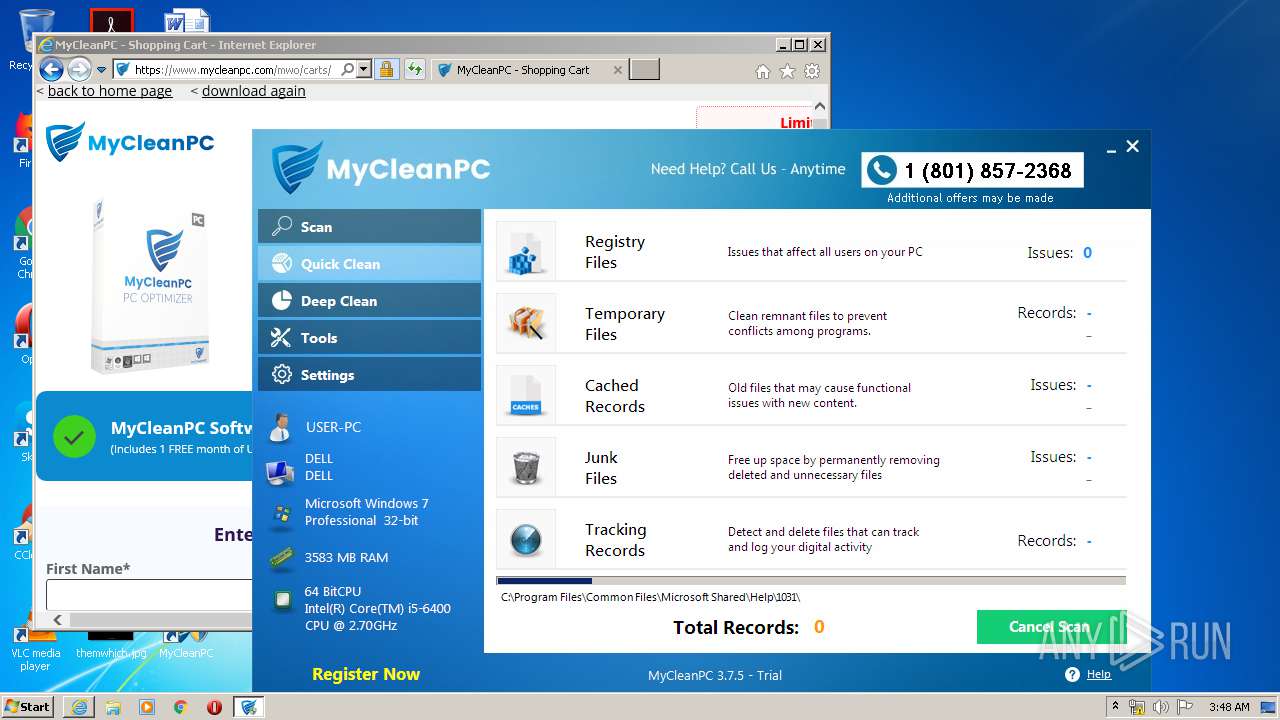Open IE favorites star icon
Image resolution: width=1280 pixels, height=720 pixels.
pyautogui.click(x=787, y=71)
